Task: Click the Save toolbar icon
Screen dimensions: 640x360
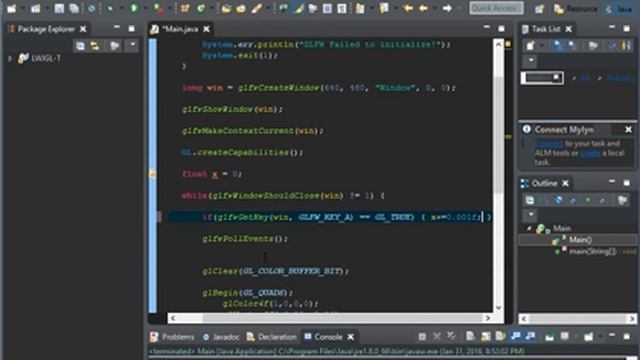Action: [59, 8]
